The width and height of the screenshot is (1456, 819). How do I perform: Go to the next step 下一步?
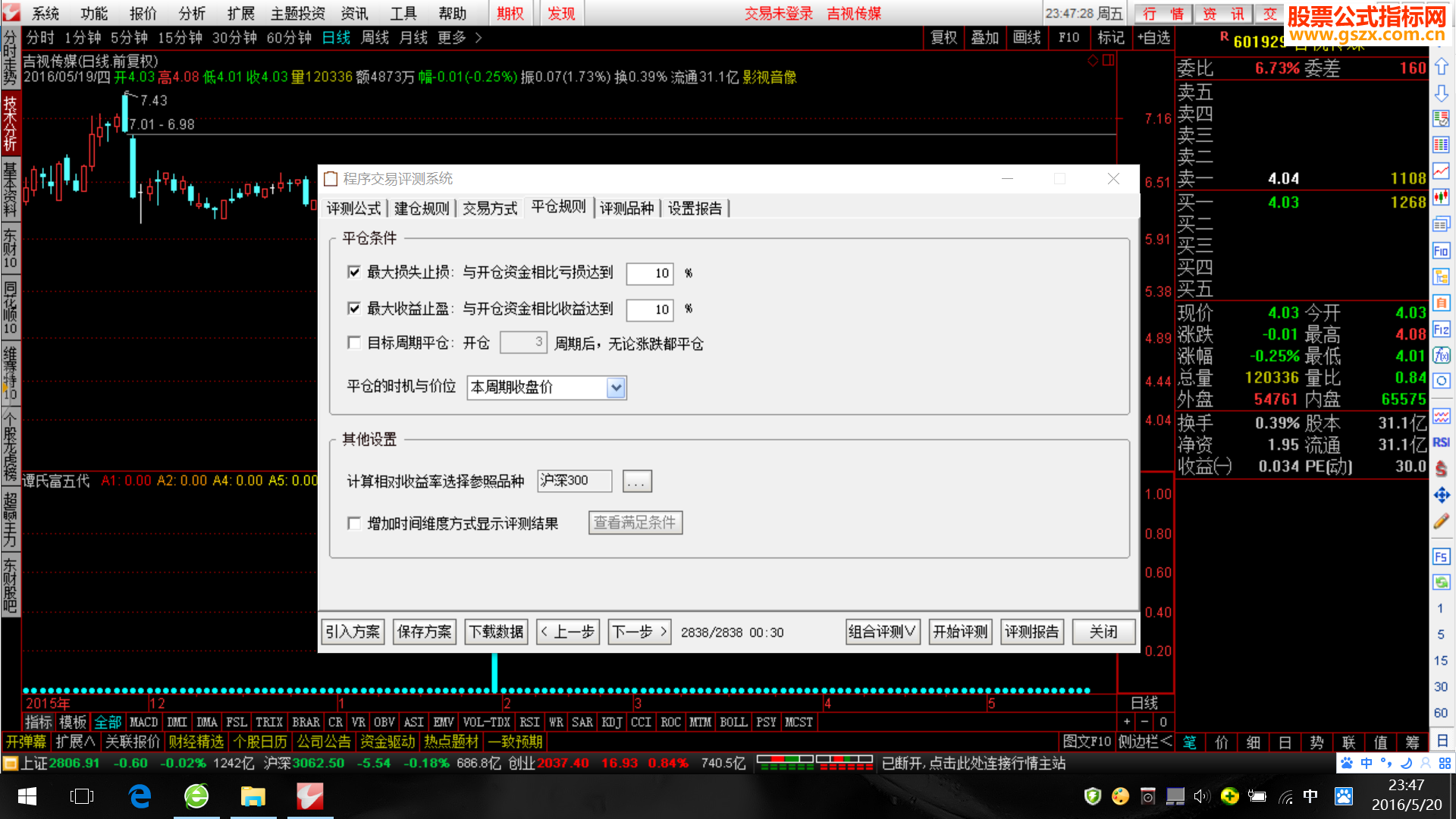[x=640, y=632]
